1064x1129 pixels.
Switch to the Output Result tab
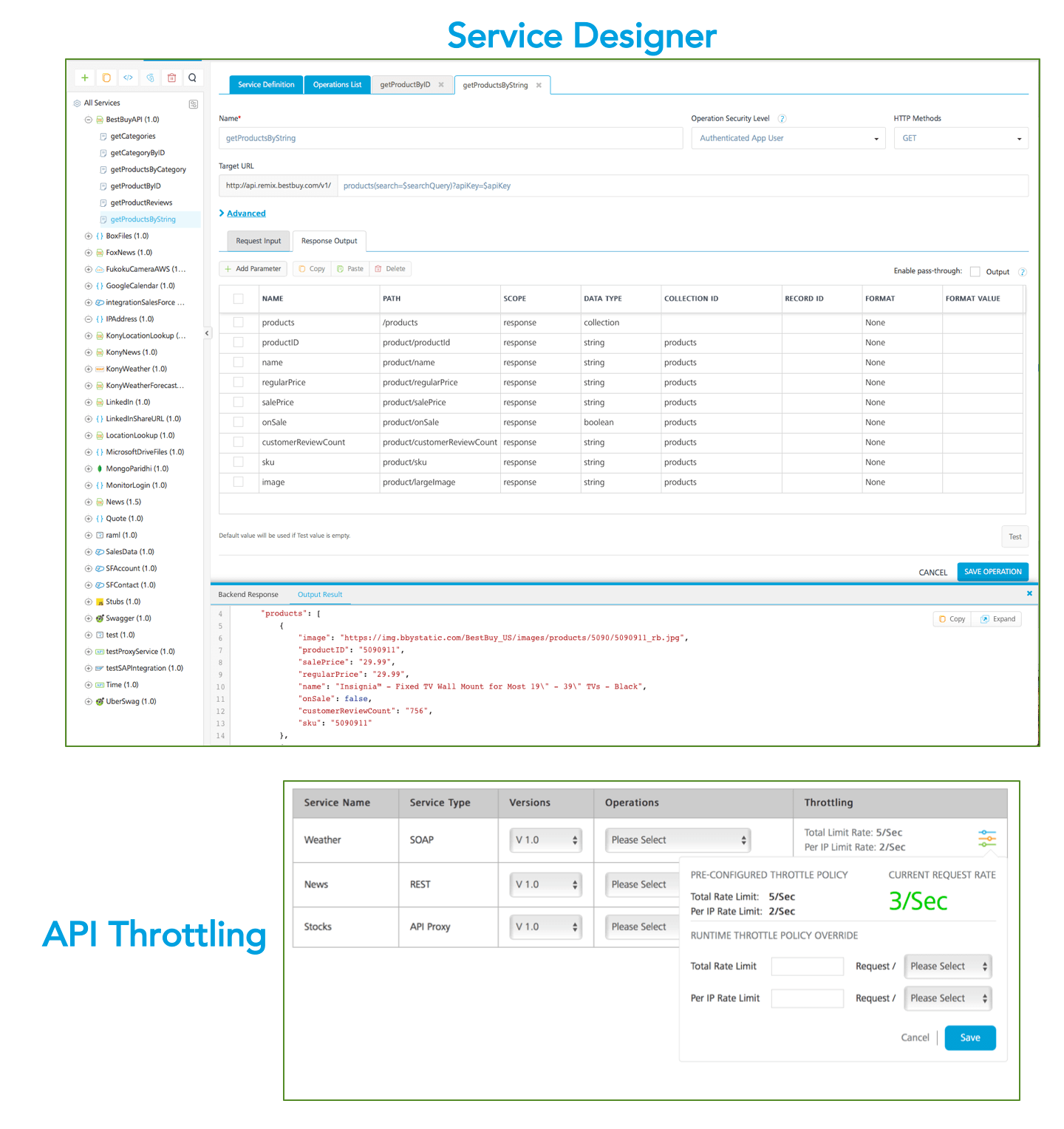point(320,595)
